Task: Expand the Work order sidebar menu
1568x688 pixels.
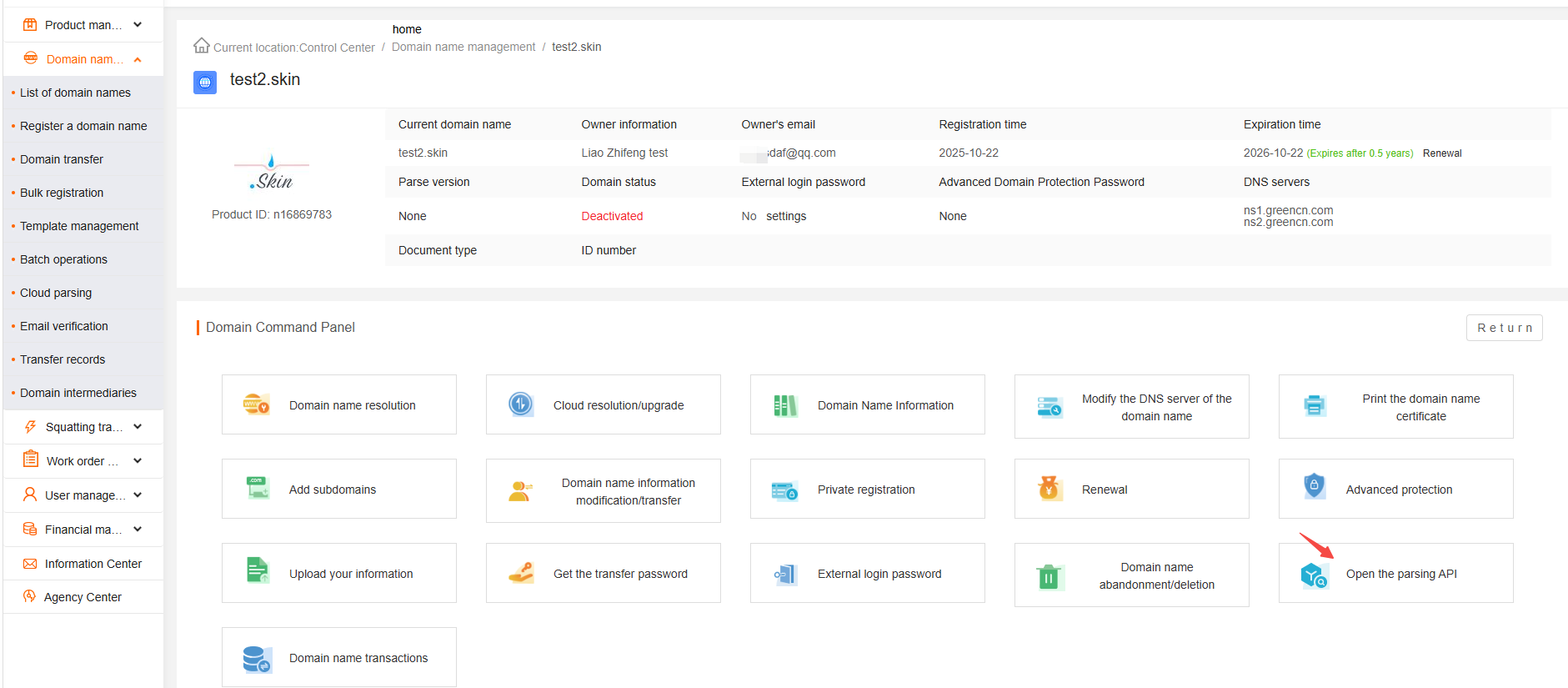Action: tap(83, 461)
